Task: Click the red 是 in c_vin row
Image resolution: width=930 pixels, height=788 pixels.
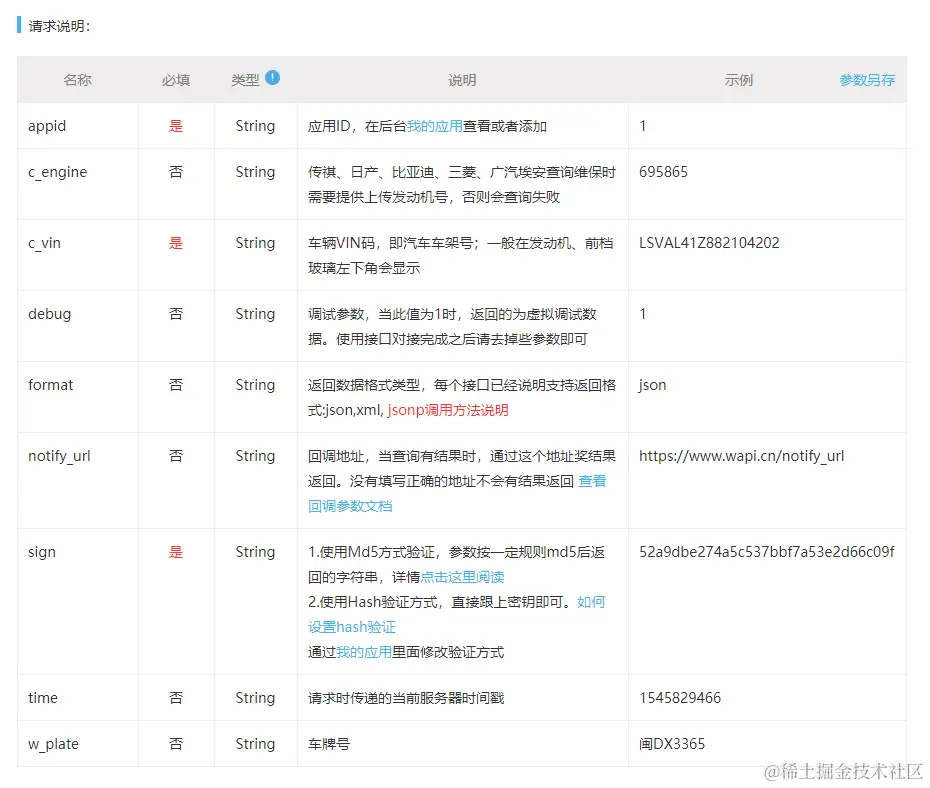Action: pyautogui.click(x=176, y=243)
